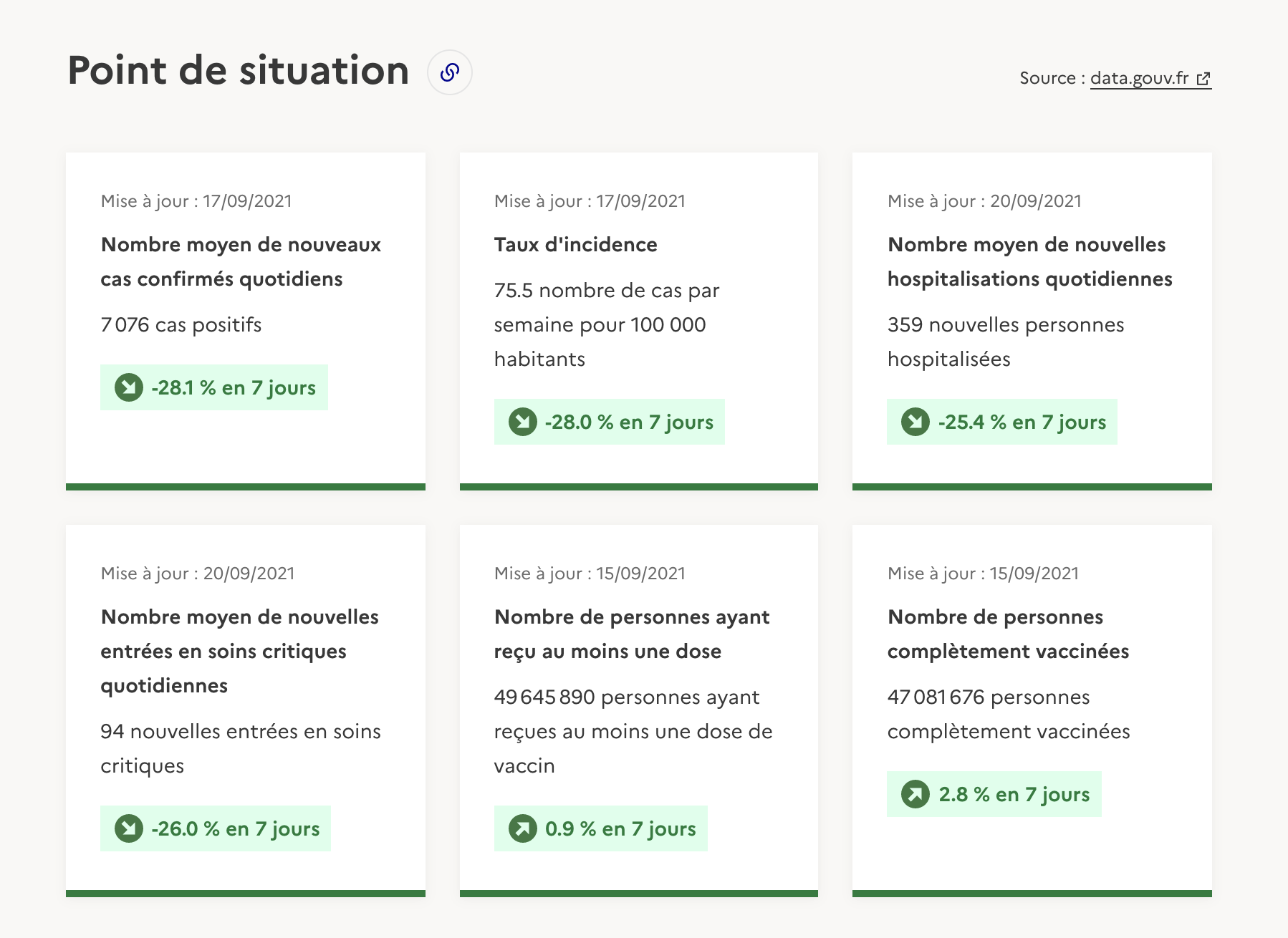
Task: Click the down arrow icon next to -26.0 %
Action: pos(129,828)
